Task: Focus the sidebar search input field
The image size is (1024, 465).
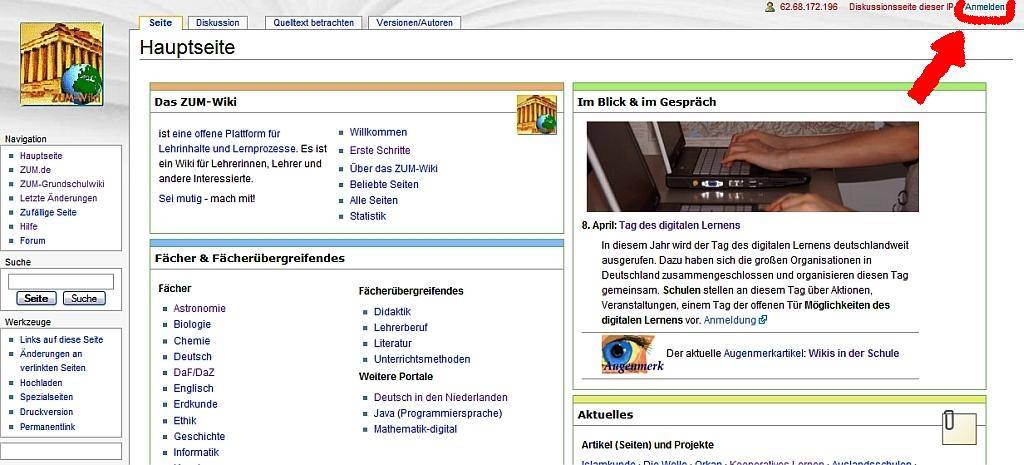Action: coord(61,282)
